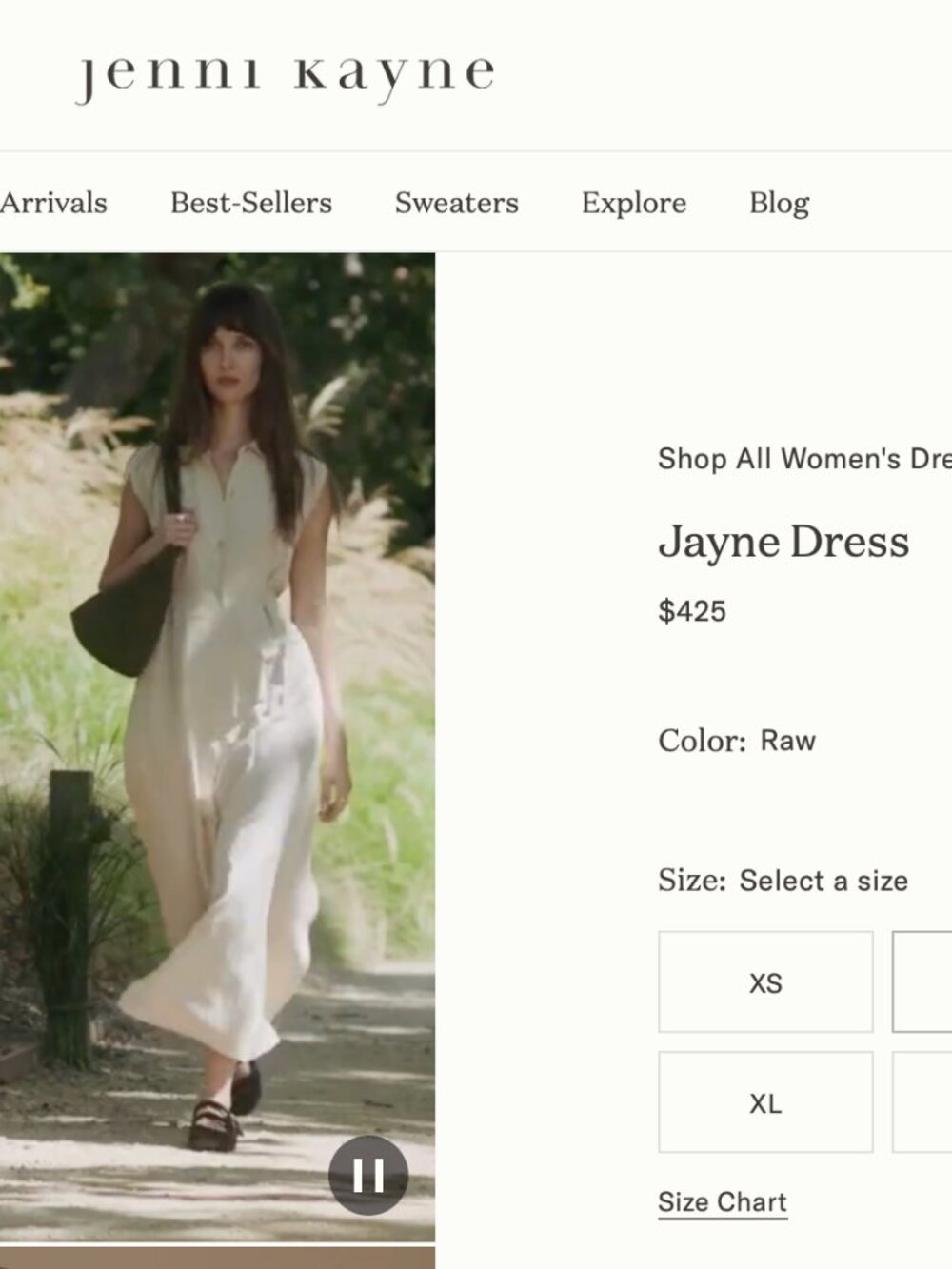Click the Jayne Dress product video
Viewport: 952px width, 1269px height.
click(217, 747)
